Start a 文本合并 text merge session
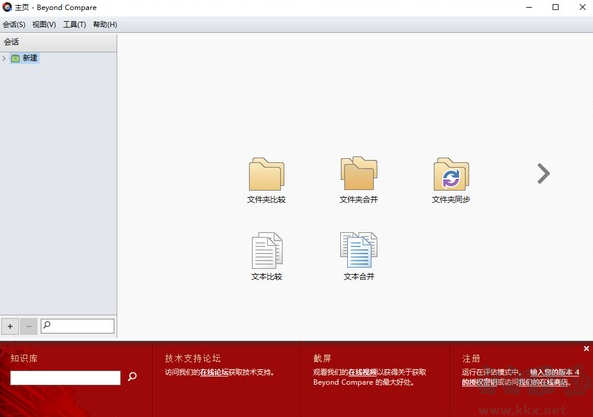This screenshot has width=593, height=417. point(359,256)
